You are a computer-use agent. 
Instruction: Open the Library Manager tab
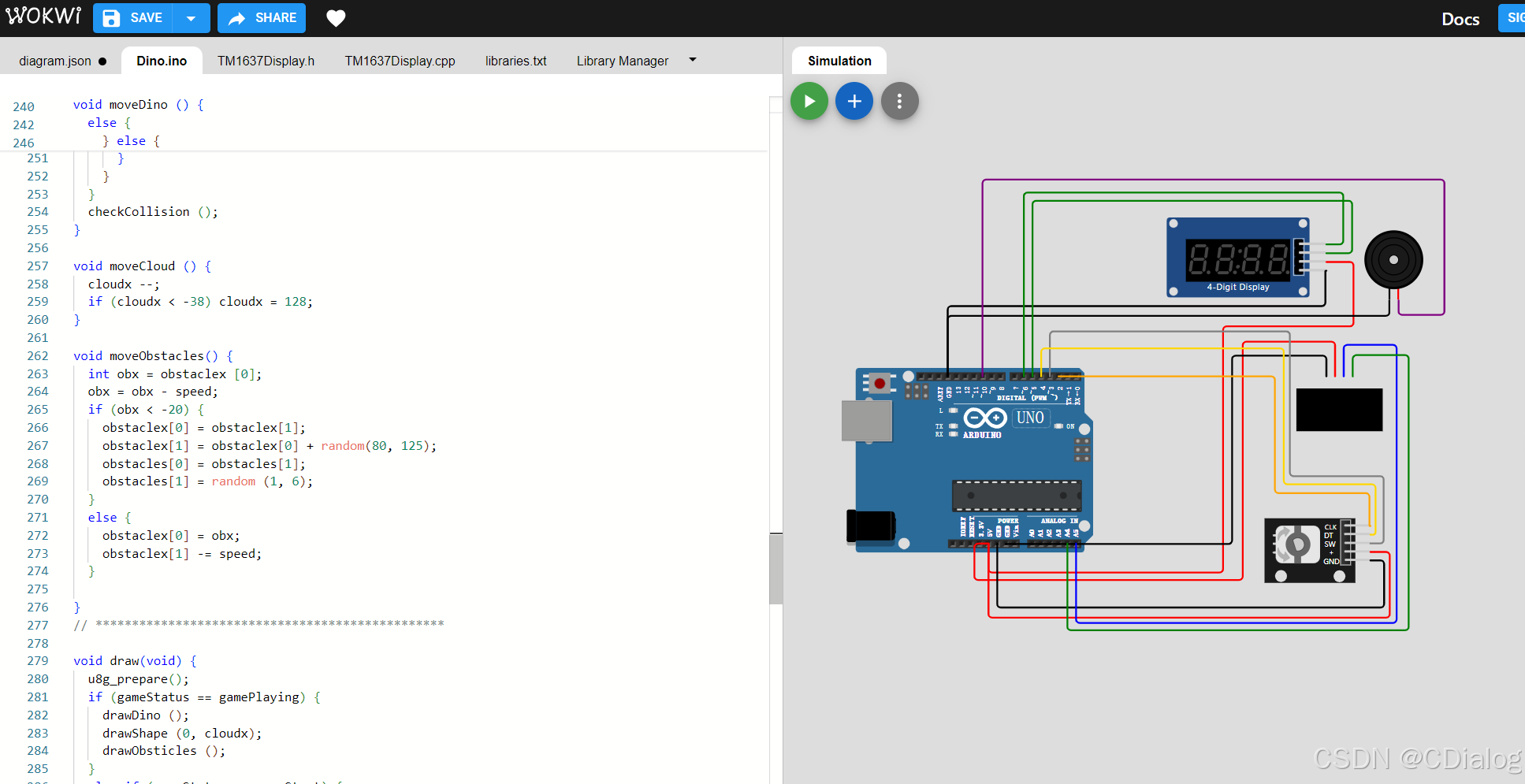622,61
